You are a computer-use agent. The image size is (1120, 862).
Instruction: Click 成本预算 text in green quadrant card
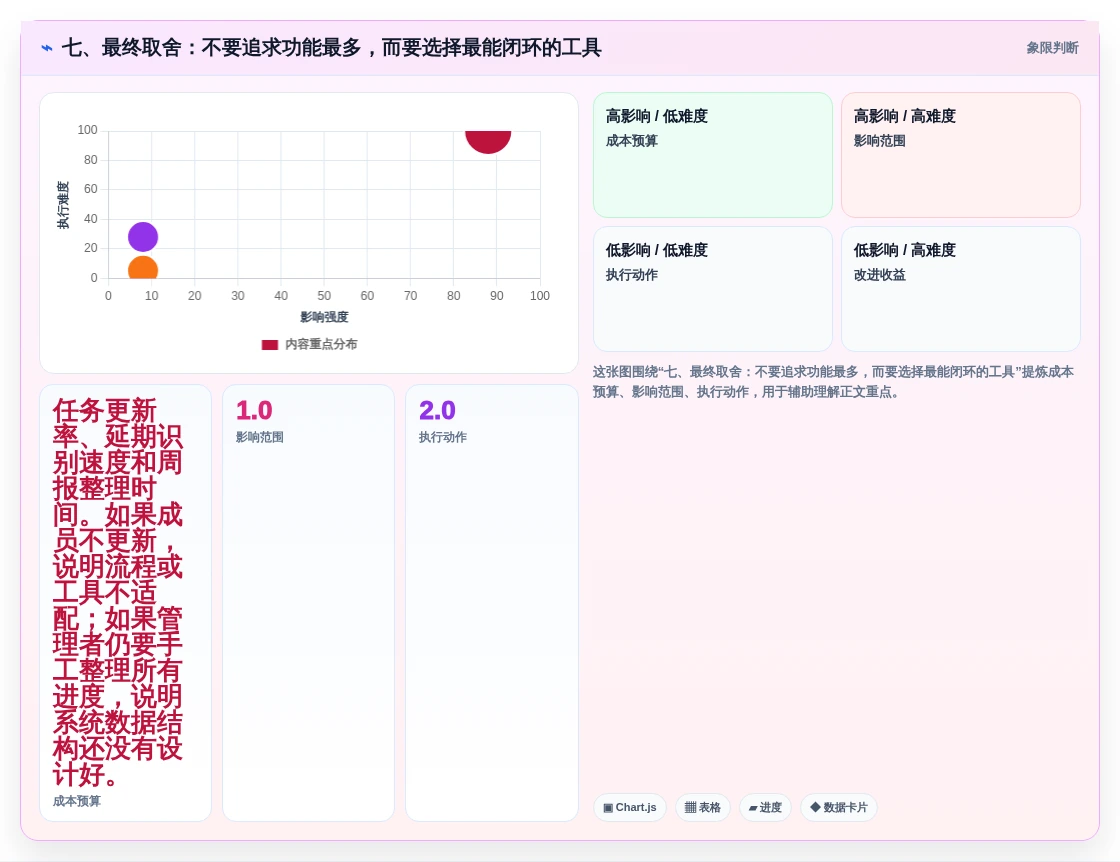631,141
